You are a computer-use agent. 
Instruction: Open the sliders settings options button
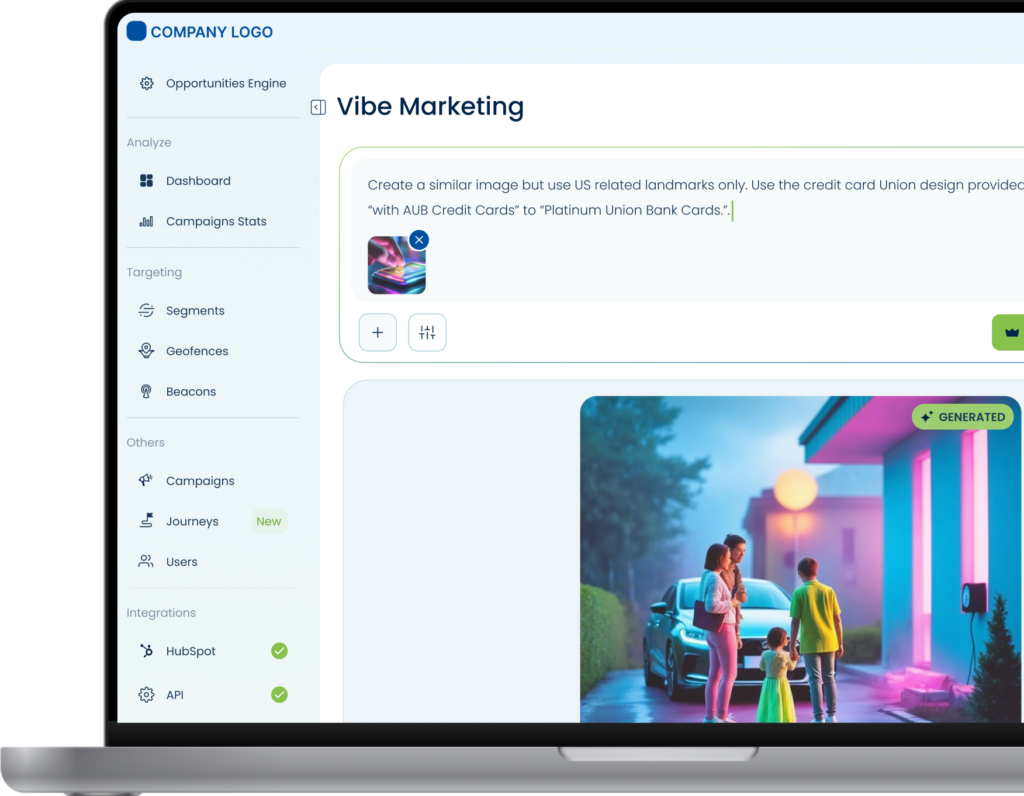(x=427, y=333)
